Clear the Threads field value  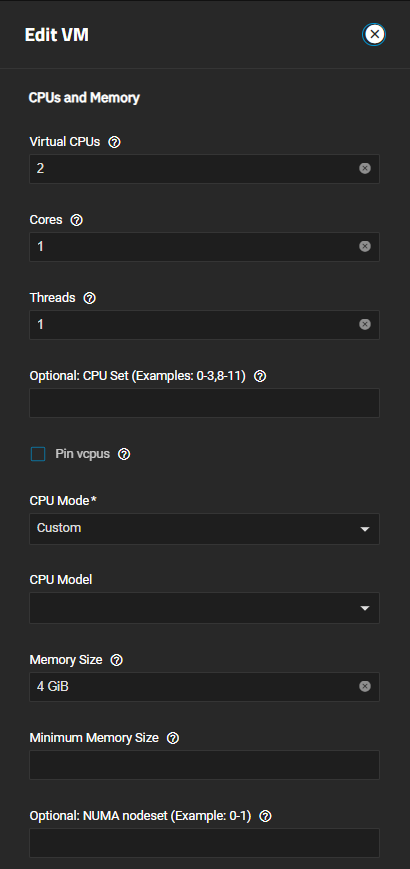point(365,324)
